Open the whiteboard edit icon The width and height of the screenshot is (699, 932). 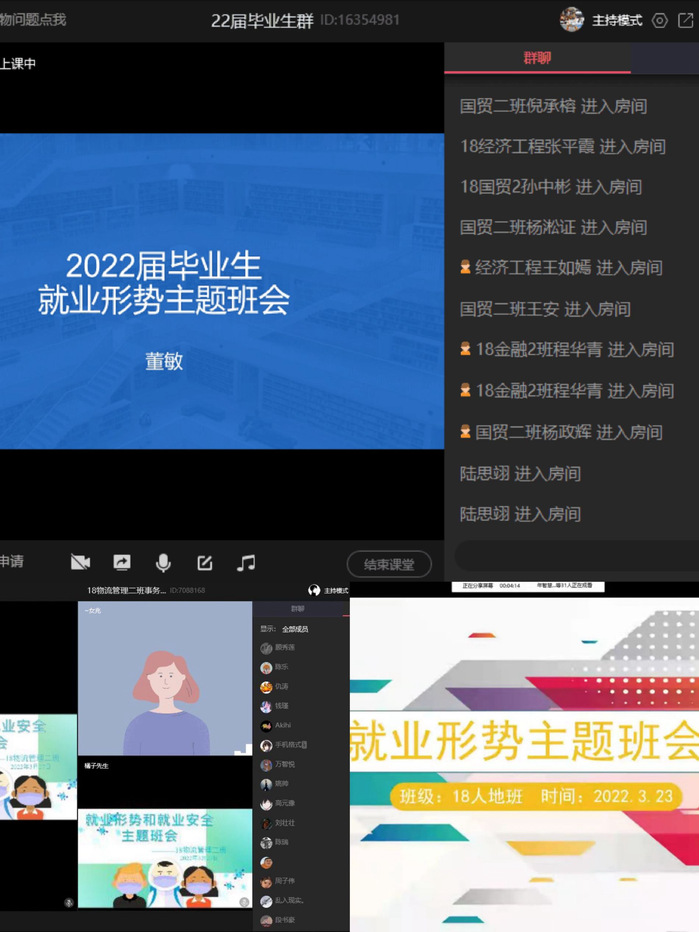click(205, 563)
